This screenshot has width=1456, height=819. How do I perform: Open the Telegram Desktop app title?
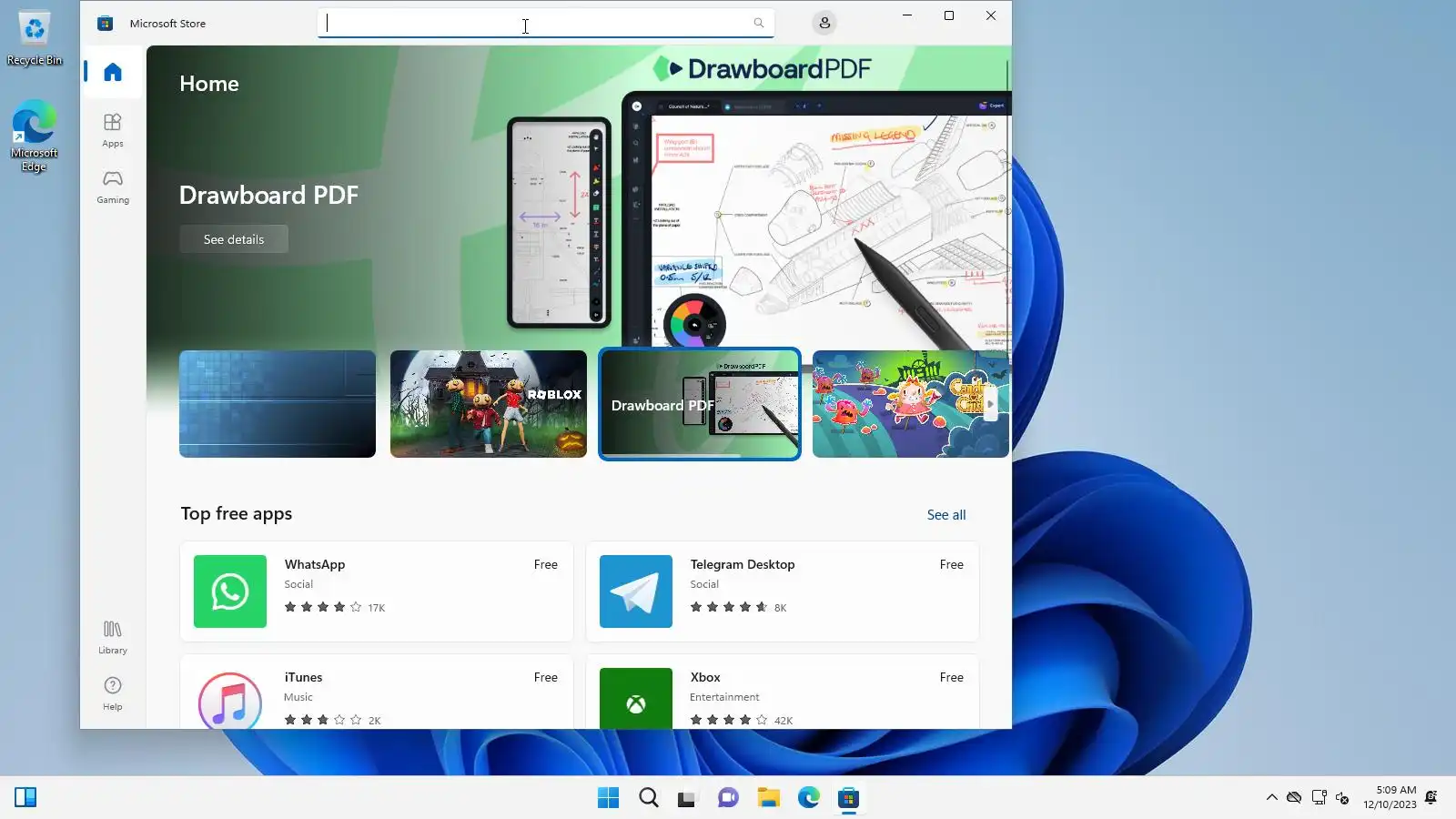click(x=743, y=564)
